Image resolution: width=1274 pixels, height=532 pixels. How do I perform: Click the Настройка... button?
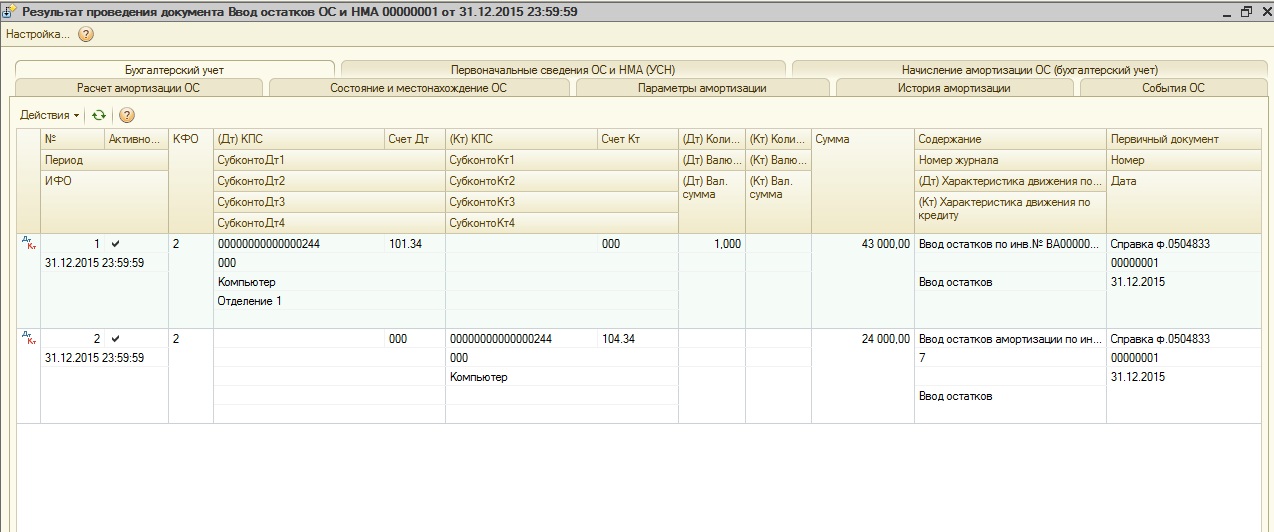click(38, 34)
